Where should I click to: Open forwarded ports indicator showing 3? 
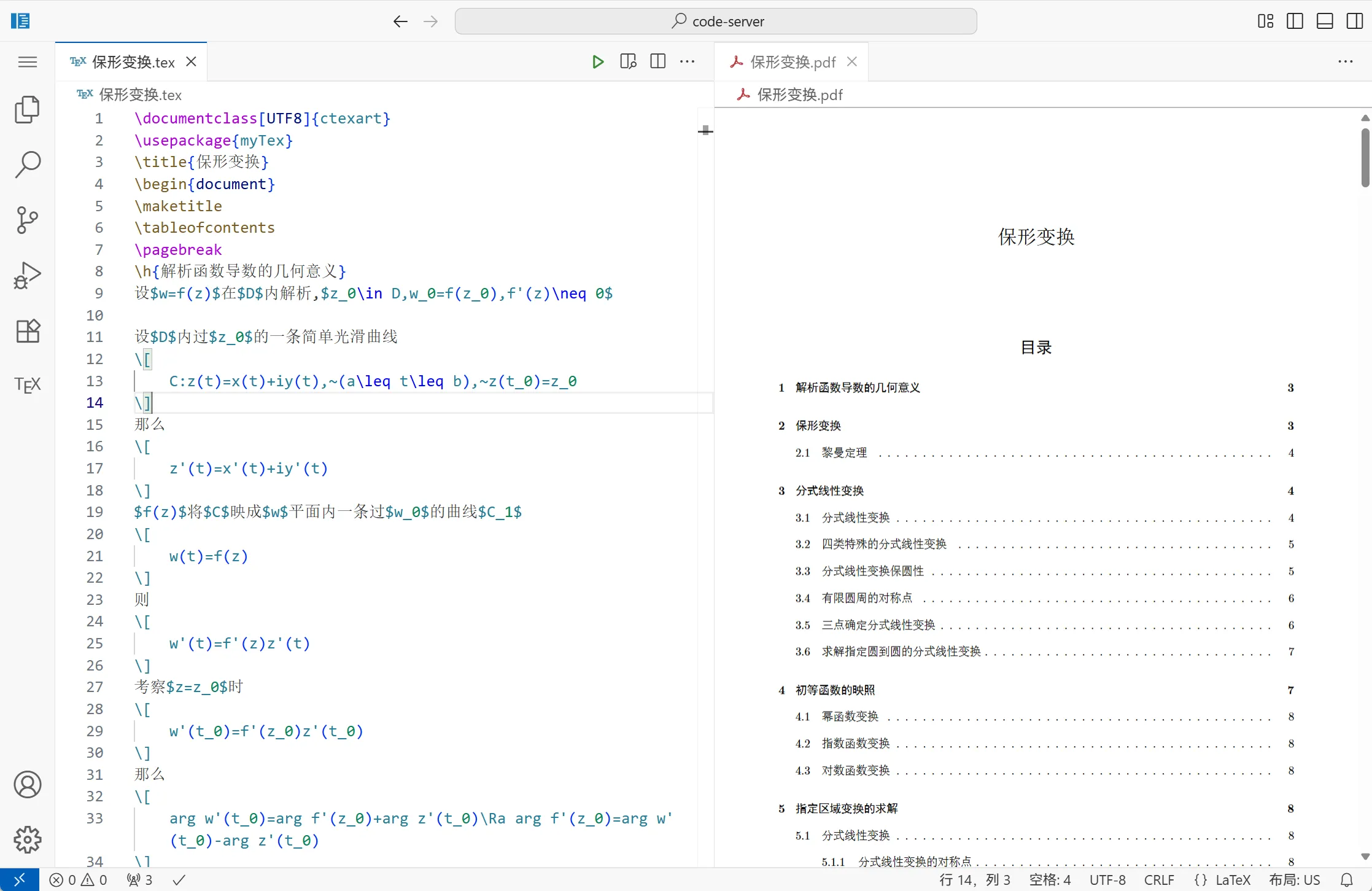coord(140,880)
